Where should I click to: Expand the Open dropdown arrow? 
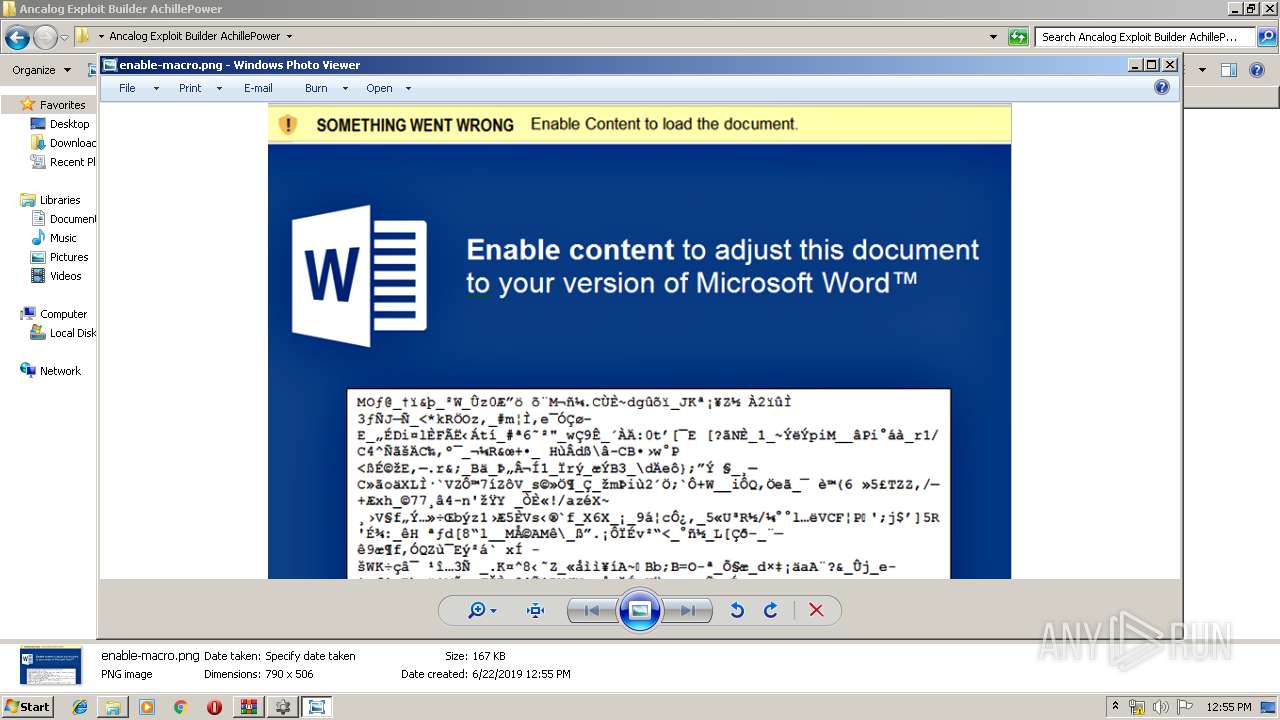(x=408, y=89)
